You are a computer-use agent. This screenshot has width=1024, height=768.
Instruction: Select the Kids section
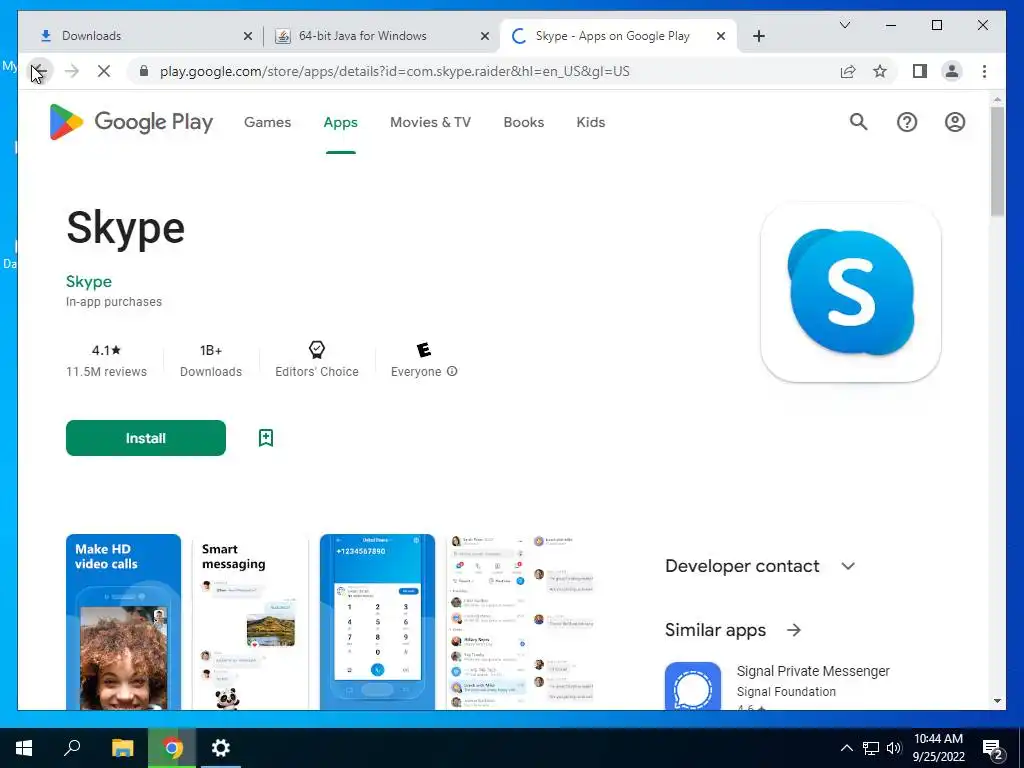590,122
